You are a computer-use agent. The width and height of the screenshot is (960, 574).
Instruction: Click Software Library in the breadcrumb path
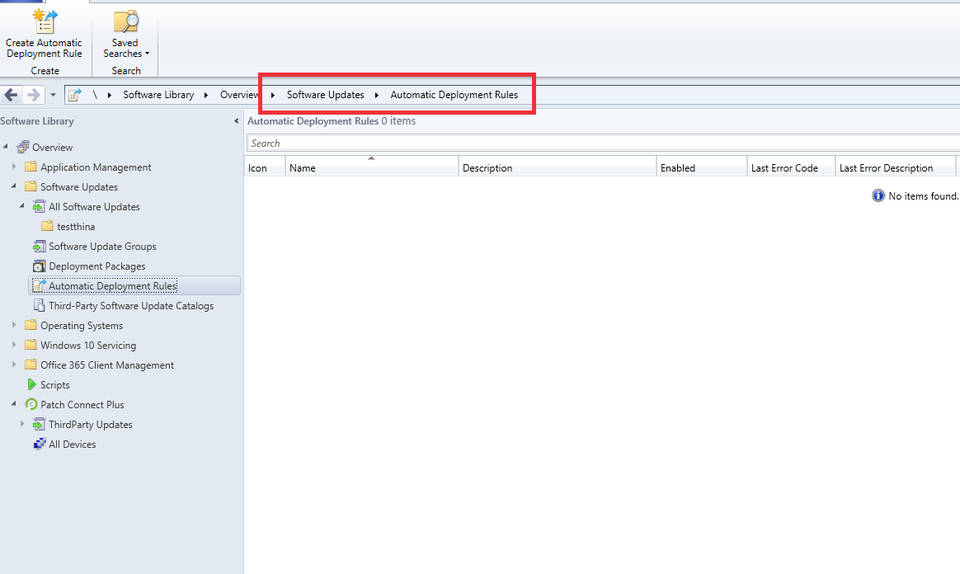click(158, 95)
